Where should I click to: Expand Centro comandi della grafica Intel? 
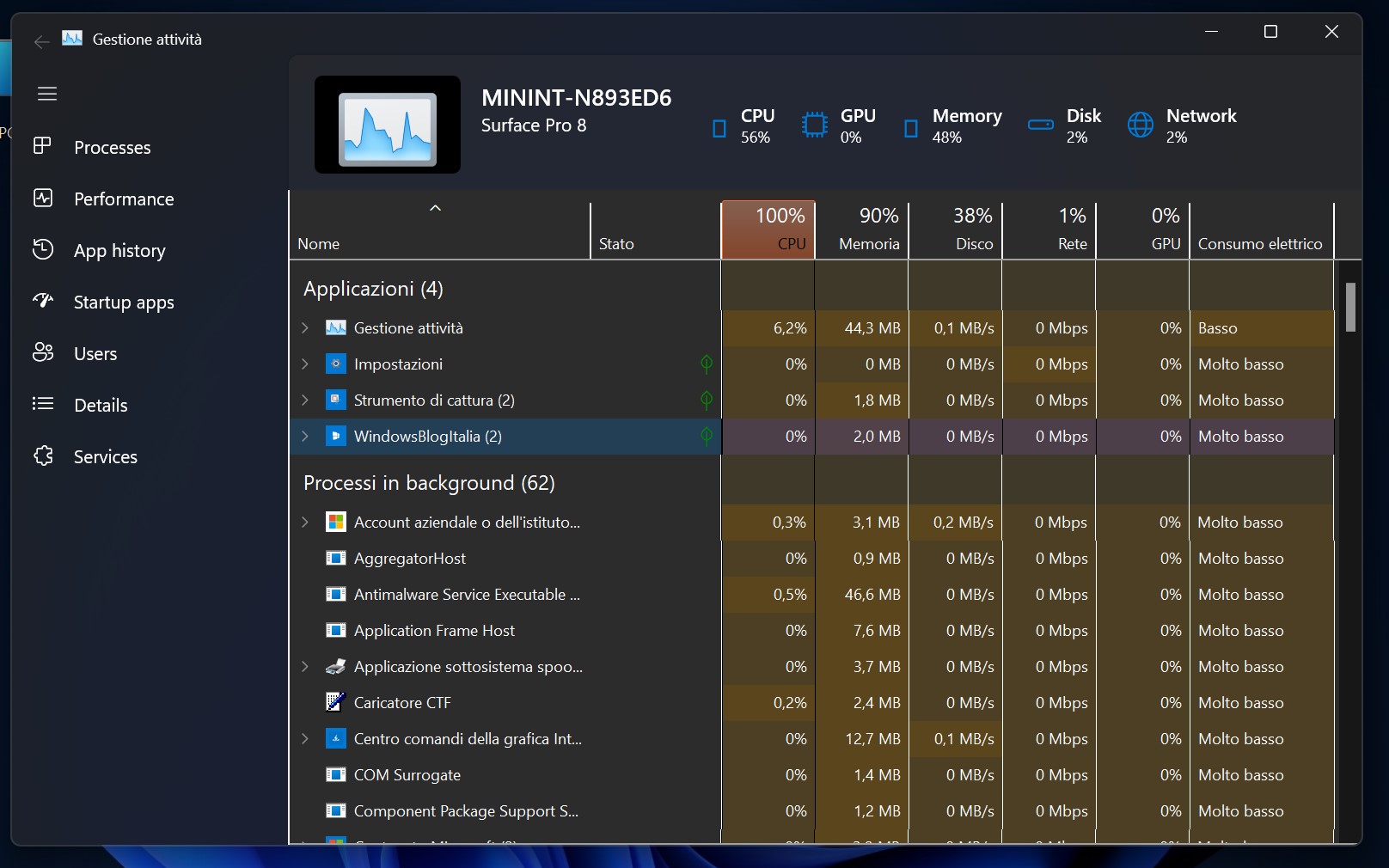pos(305,739)
